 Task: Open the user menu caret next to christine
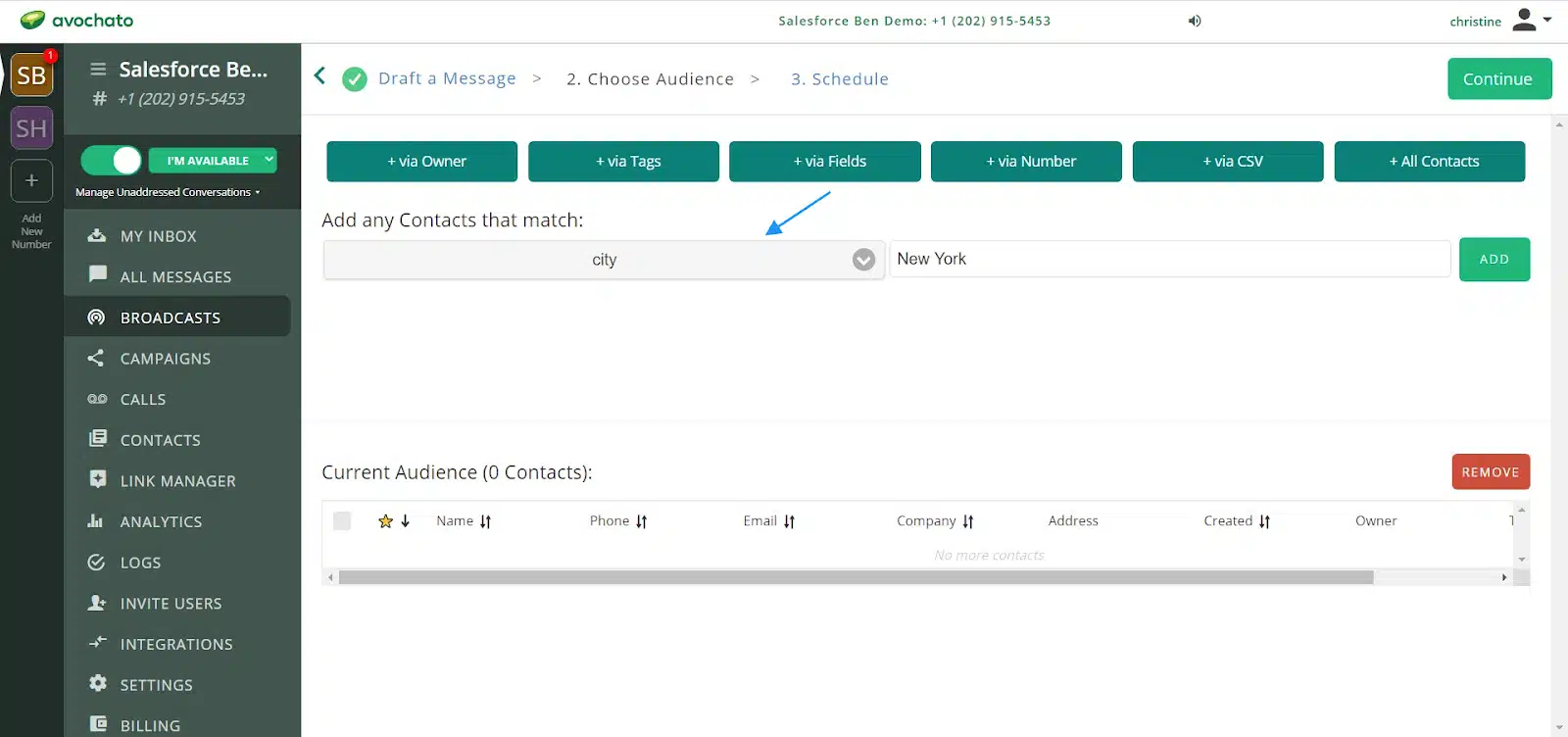point(1547,19)
